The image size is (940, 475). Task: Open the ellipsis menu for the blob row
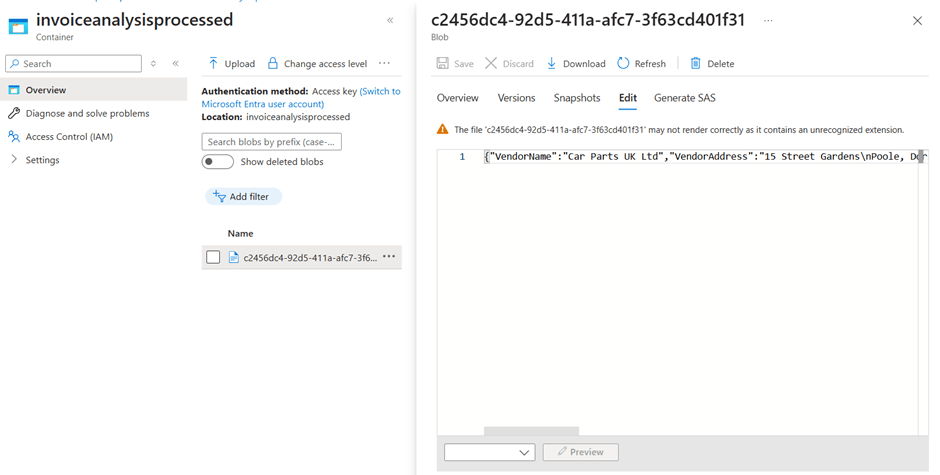389,257
